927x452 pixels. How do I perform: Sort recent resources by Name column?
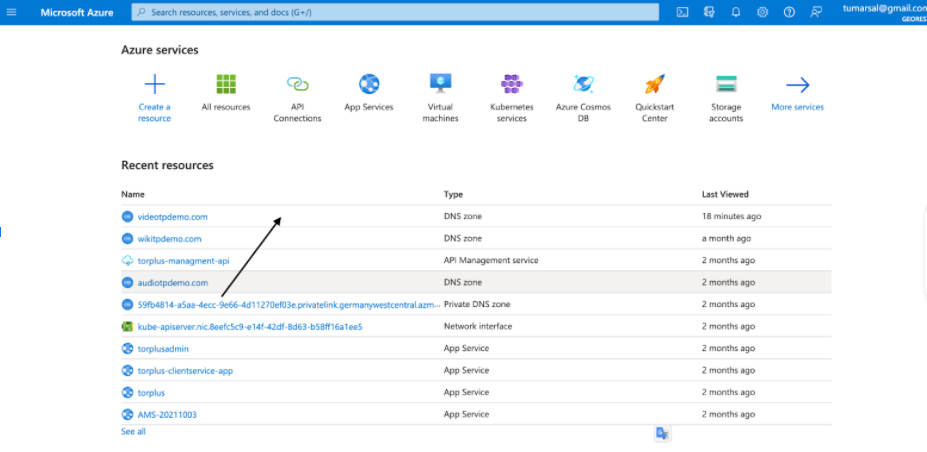(x=133, y=194)
